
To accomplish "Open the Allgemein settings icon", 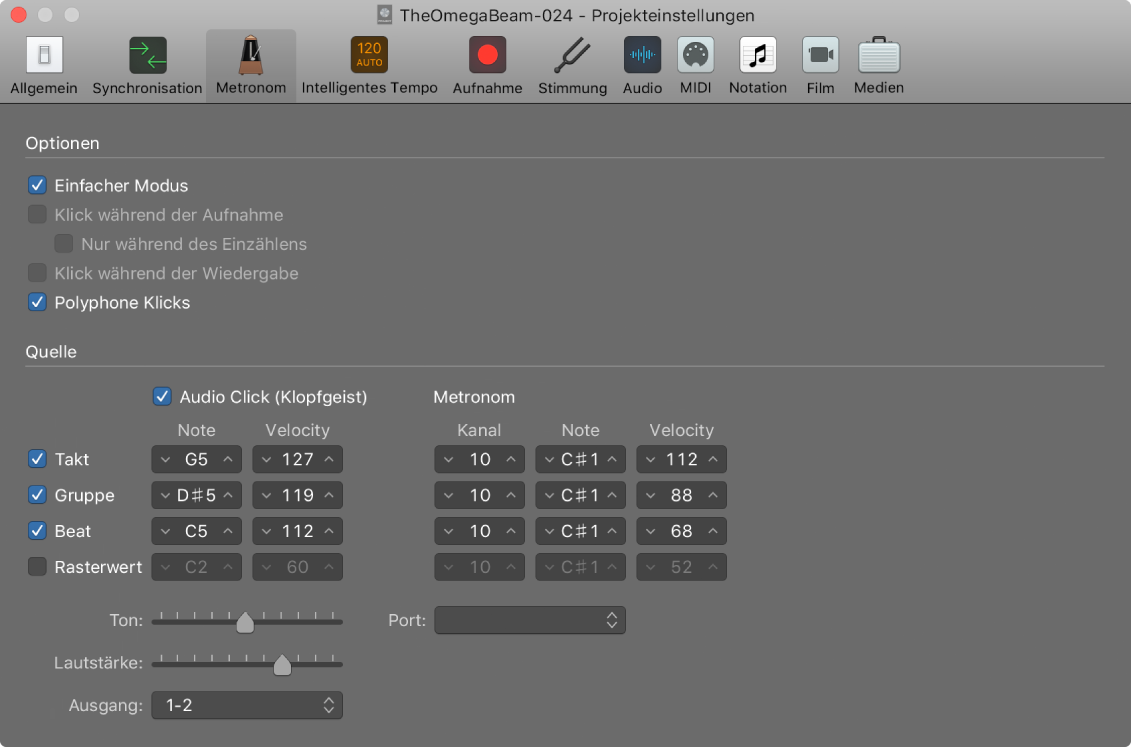I will pyautogui.click(x=44, y=55).
